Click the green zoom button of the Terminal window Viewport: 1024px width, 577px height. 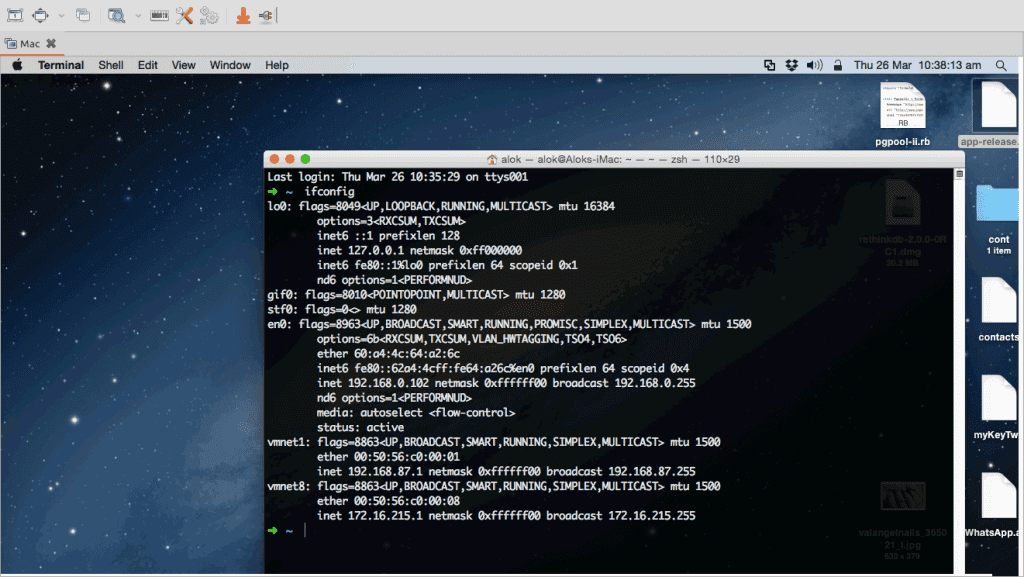(305, 159)
